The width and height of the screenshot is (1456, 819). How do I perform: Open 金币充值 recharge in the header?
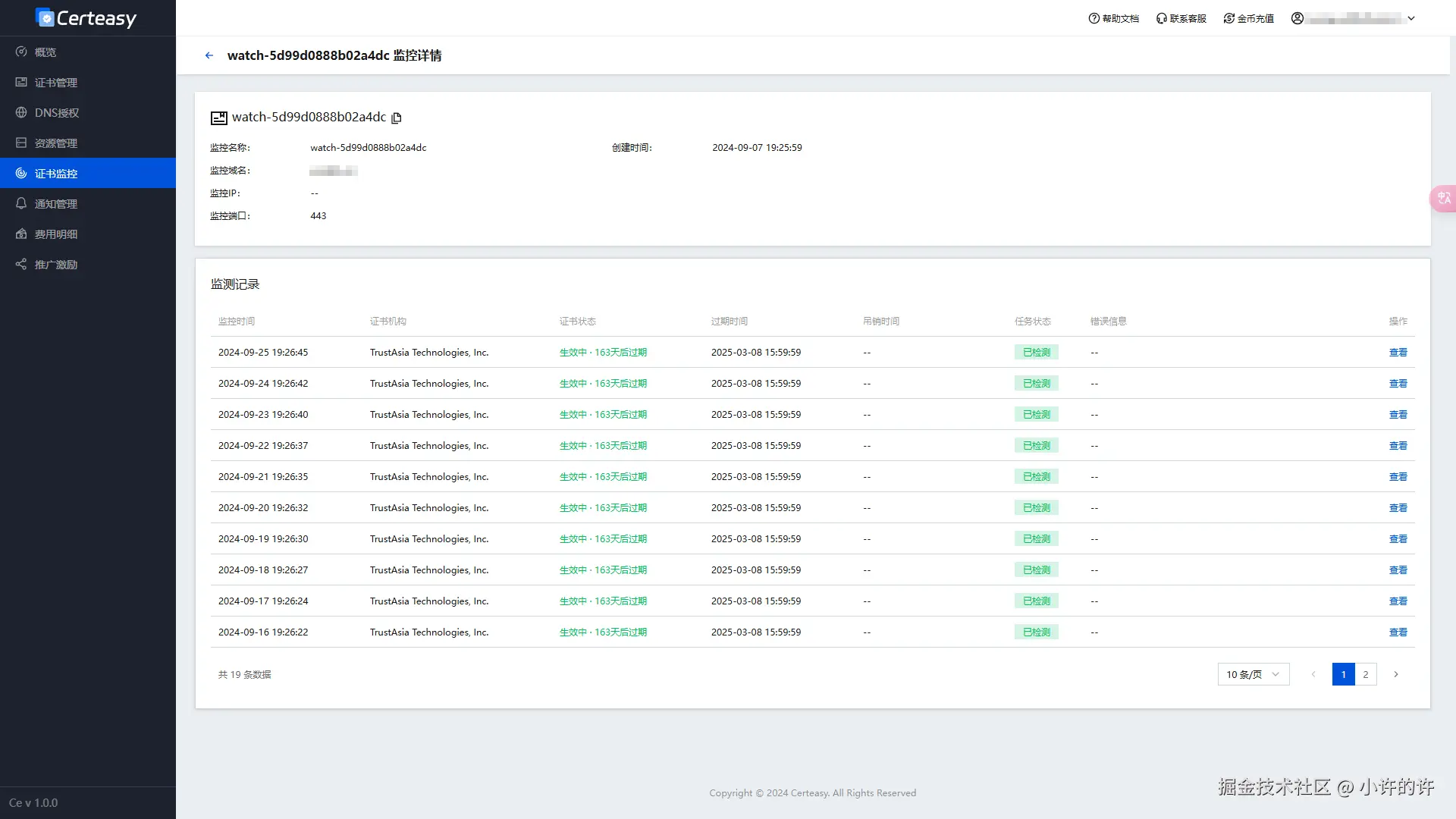pyautogui.click(x=1248, y=18)
